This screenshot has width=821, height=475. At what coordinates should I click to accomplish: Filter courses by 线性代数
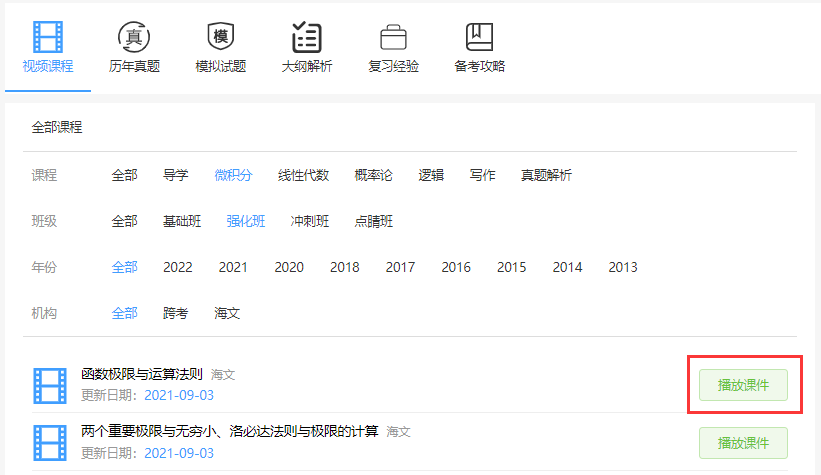tap(303, 175)
